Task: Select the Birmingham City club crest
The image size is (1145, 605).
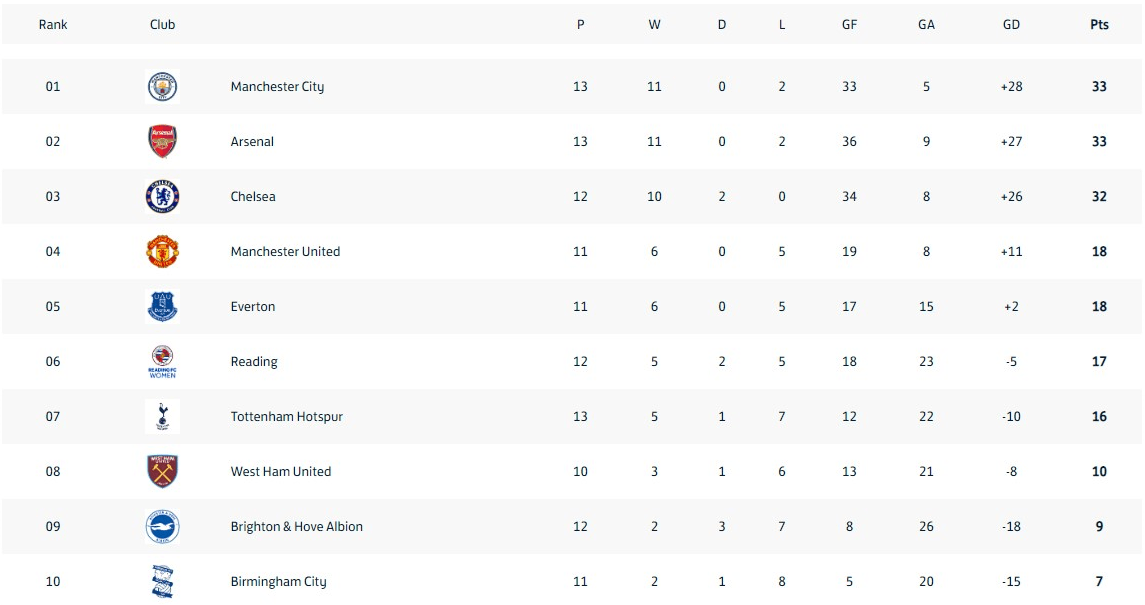Action: coord(162,582)
